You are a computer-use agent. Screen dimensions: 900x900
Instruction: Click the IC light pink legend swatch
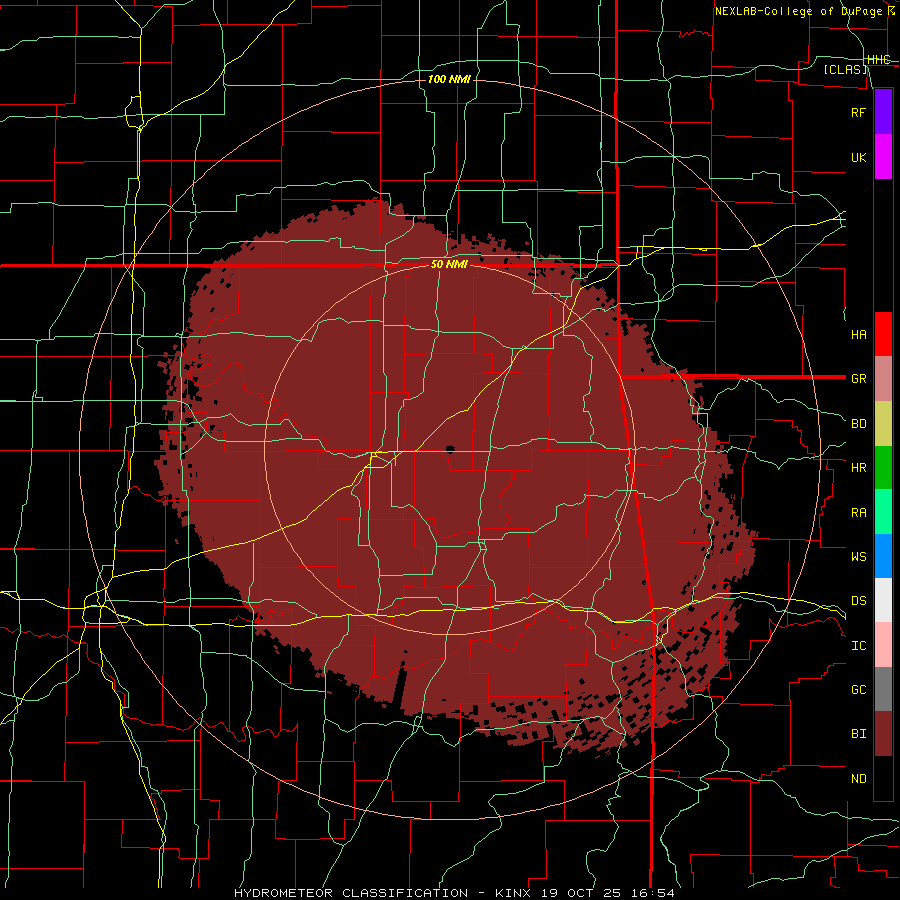(883, 645)
